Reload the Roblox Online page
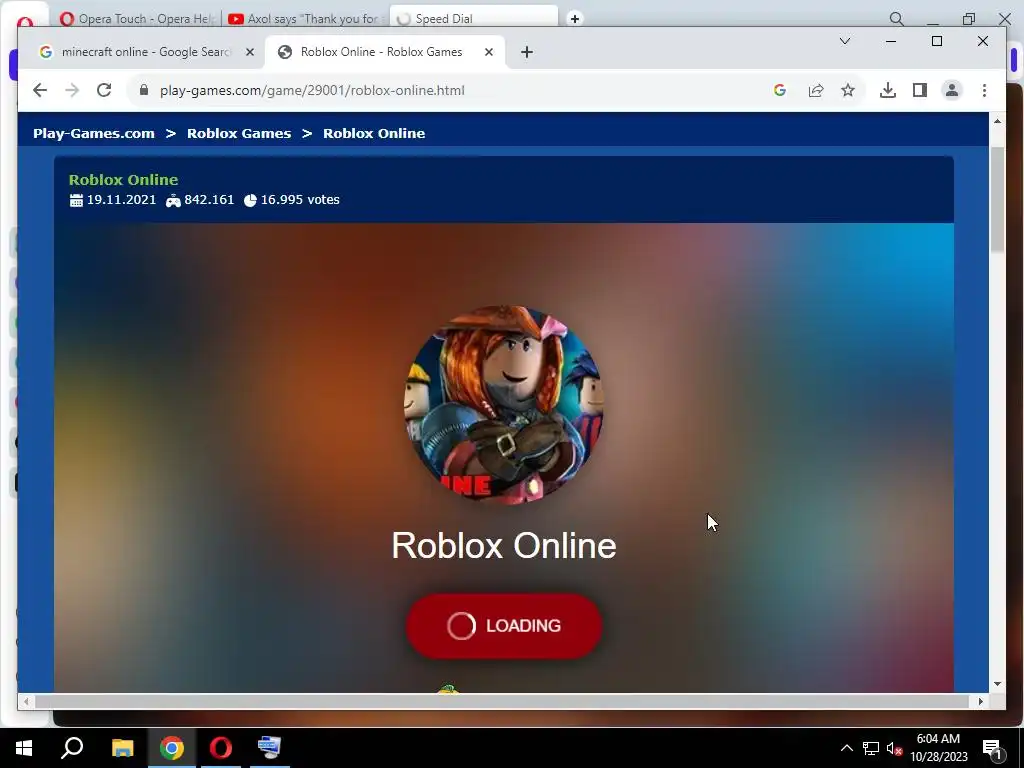1024x768 pixels. 104,90
